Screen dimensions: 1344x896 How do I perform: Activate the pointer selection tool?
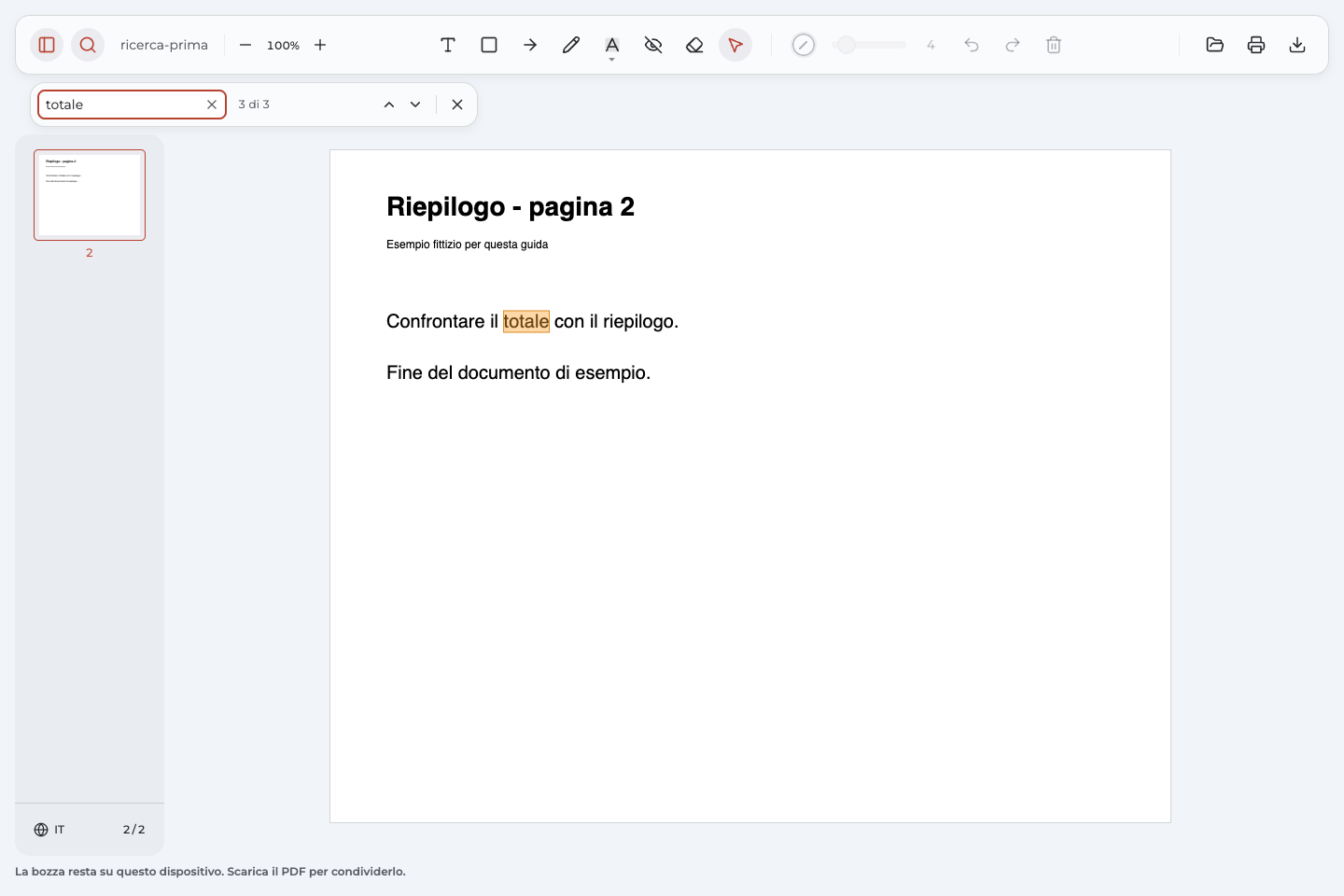735,45
